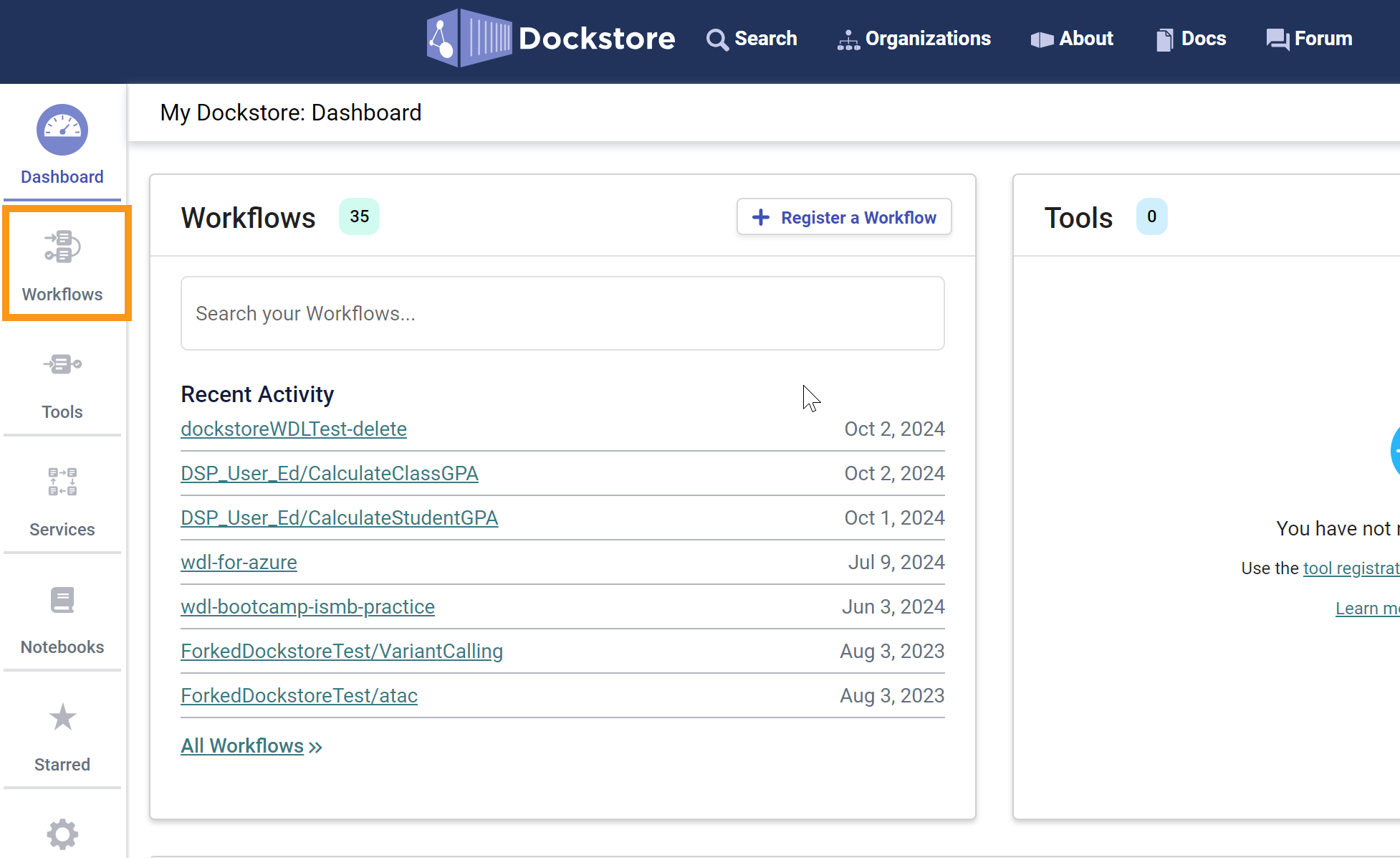Image resolution: width=1400 pixels, height=858 pixels.
Task: Open the dockstoreWDLTest-delete workflow link
Action: coord(294,429)
